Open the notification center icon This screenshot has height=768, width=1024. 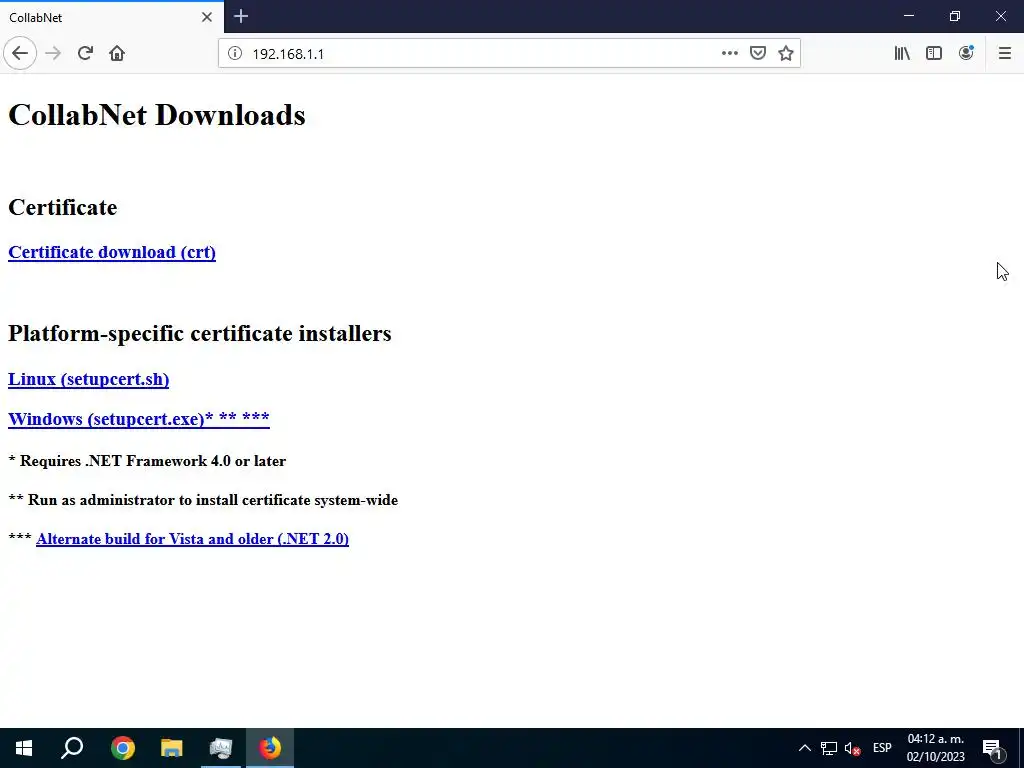(x=993, y=748)
